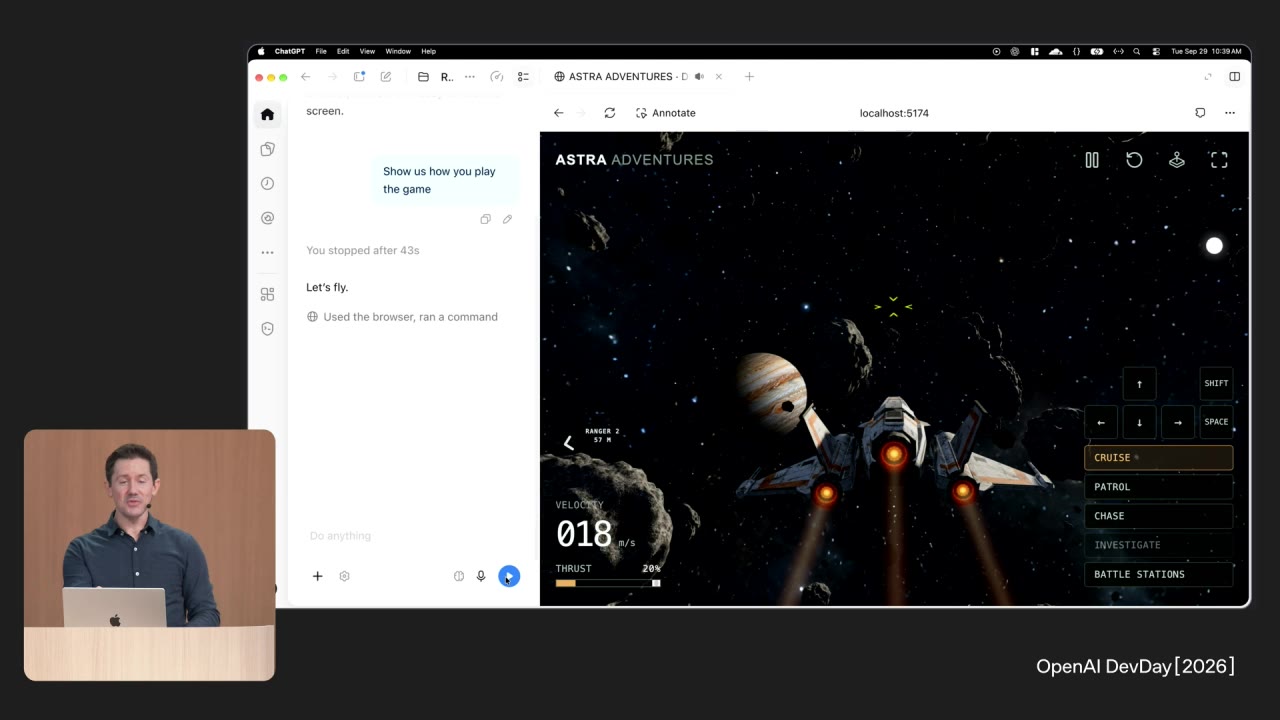Open the Window menu
Viewport: 1280px width, 720px height.
tap(398, 51)
